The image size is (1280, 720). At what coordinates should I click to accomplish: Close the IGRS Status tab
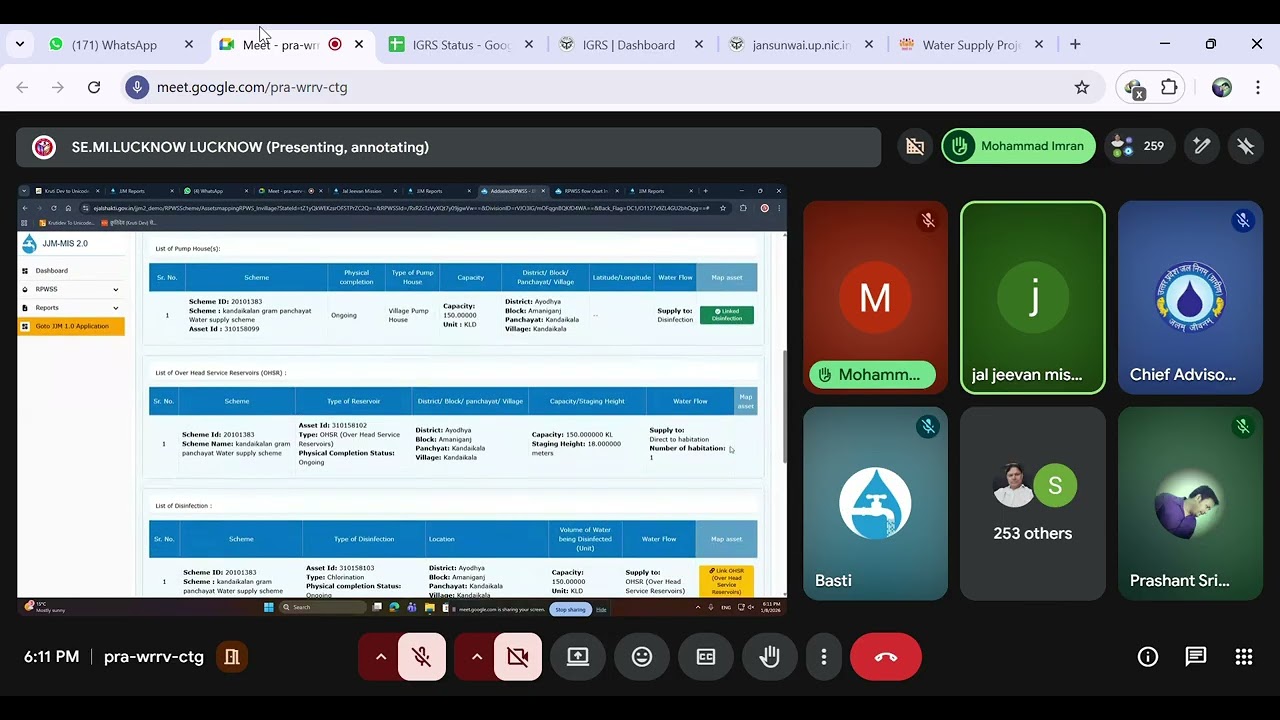529,45
